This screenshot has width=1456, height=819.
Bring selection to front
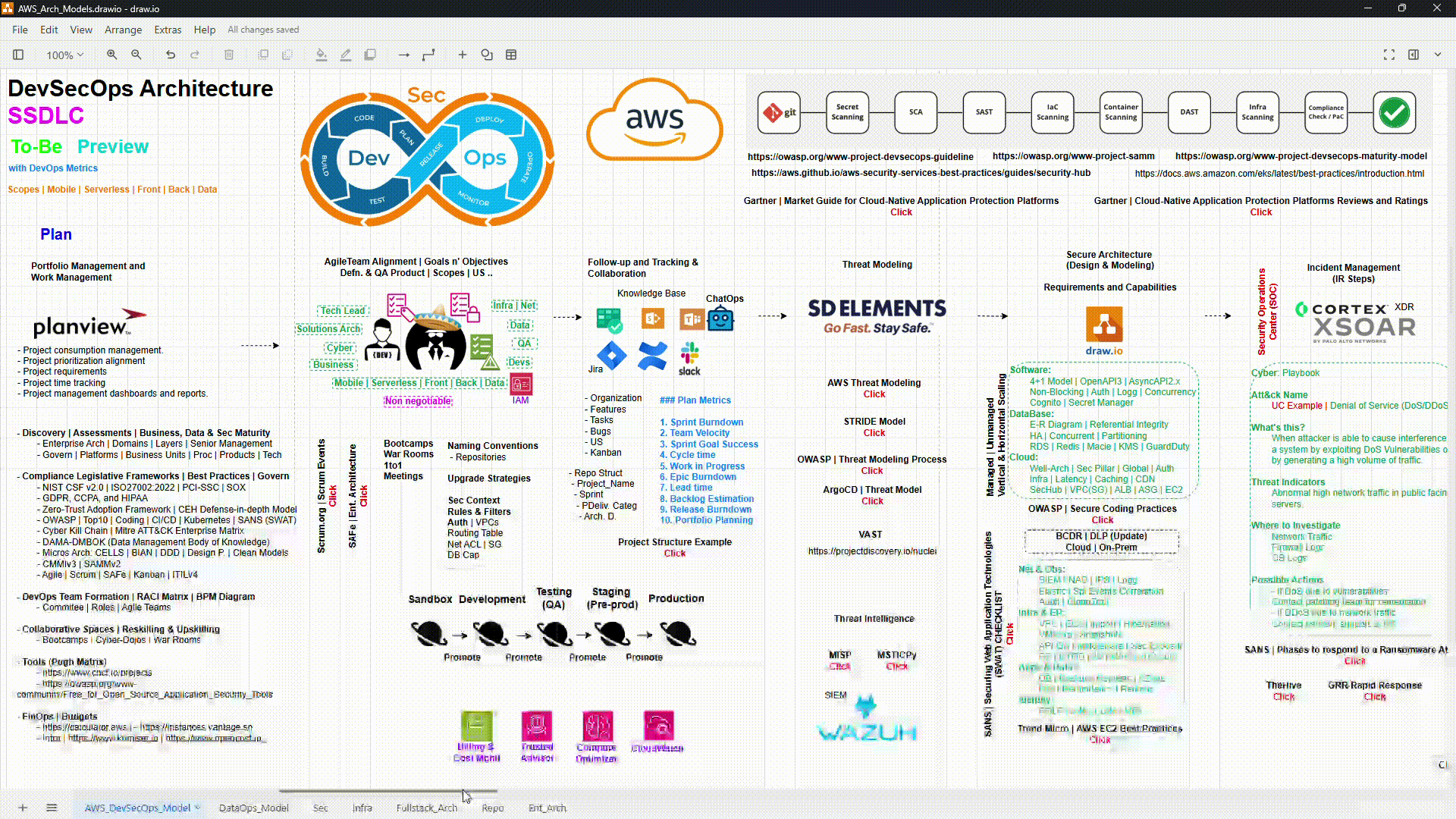[263, 55]
